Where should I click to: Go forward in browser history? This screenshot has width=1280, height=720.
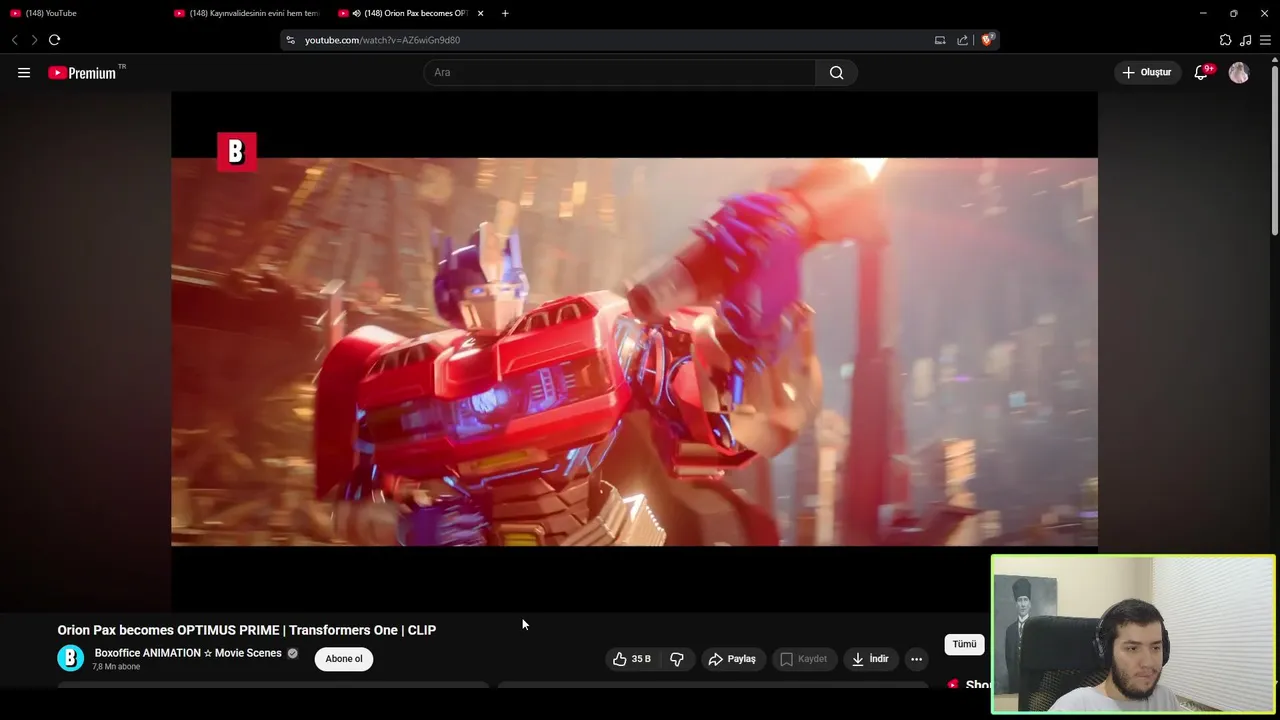pos(34,40)
